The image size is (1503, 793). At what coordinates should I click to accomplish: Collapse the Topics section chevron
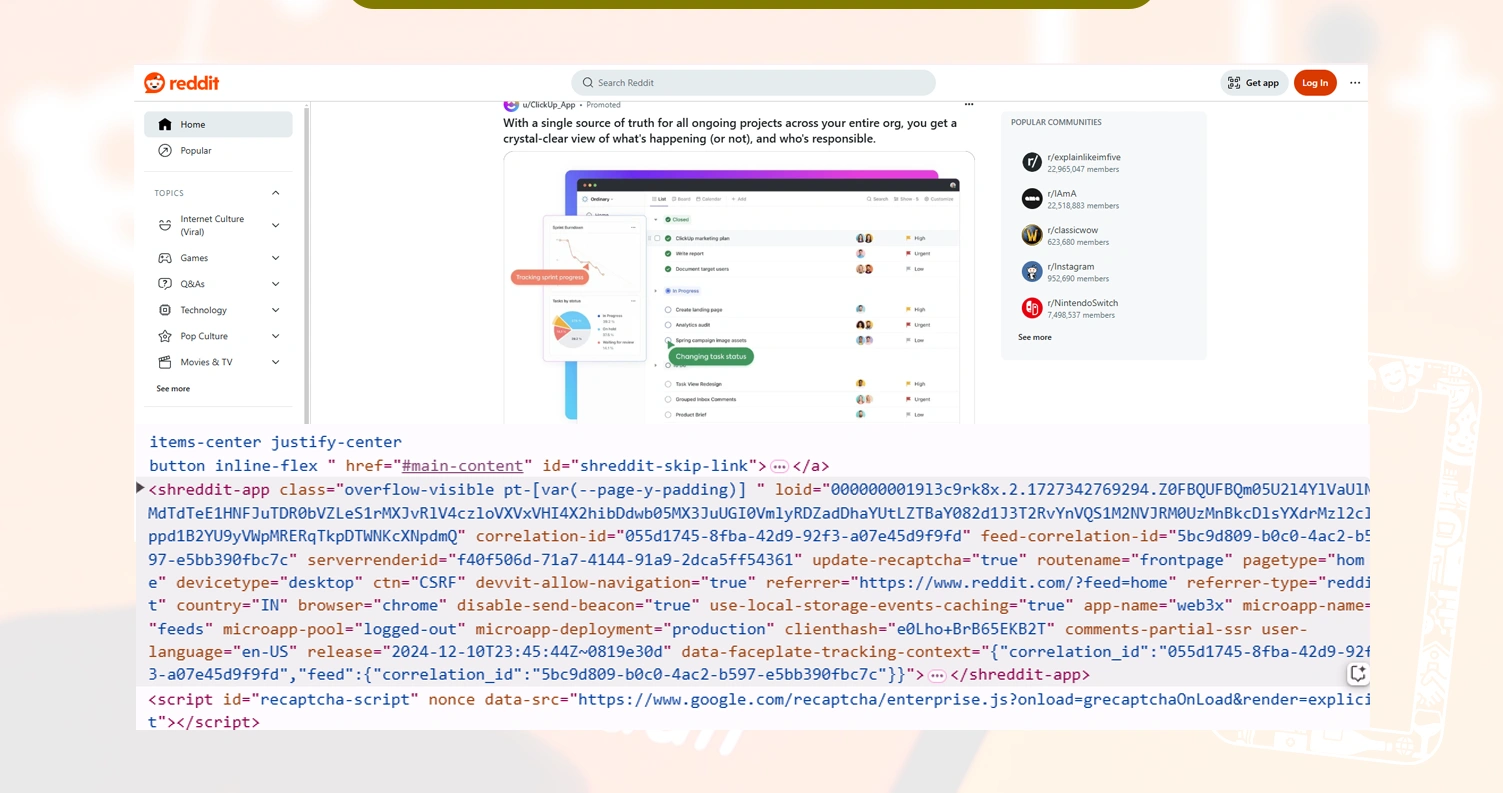click(x=275, y=193)
